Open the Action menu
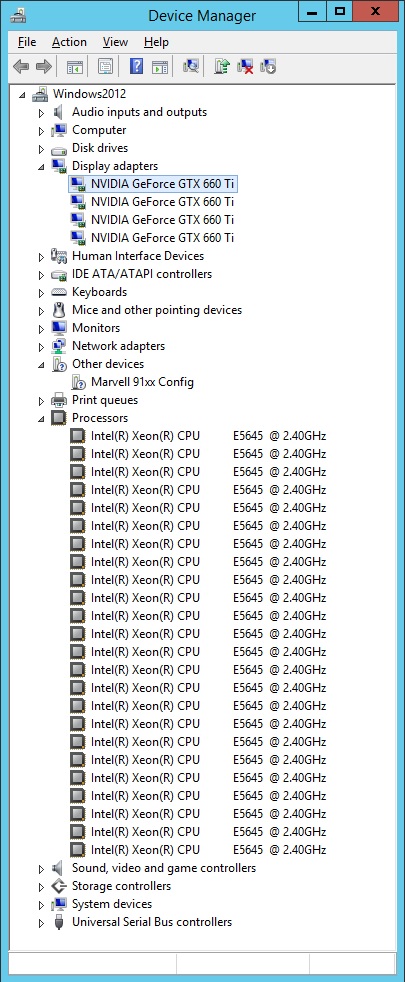Image resolution: width=405 pixels, height=982 pixels. tap(69, 42)
